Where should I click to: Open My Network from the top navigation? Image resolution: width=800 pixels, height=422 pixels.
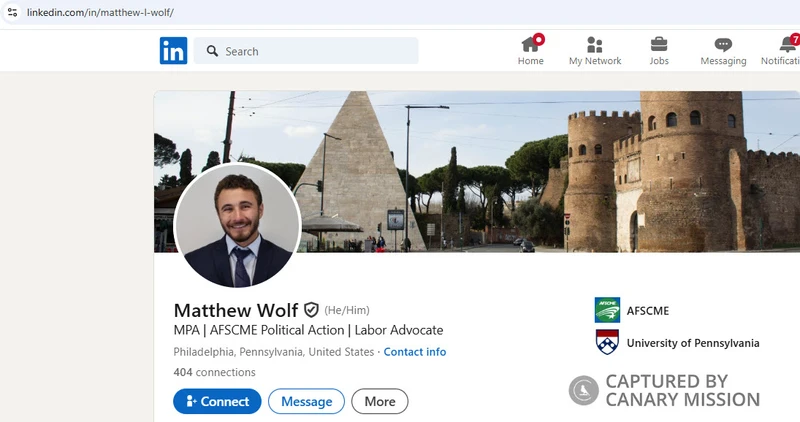tap(595, 44)
